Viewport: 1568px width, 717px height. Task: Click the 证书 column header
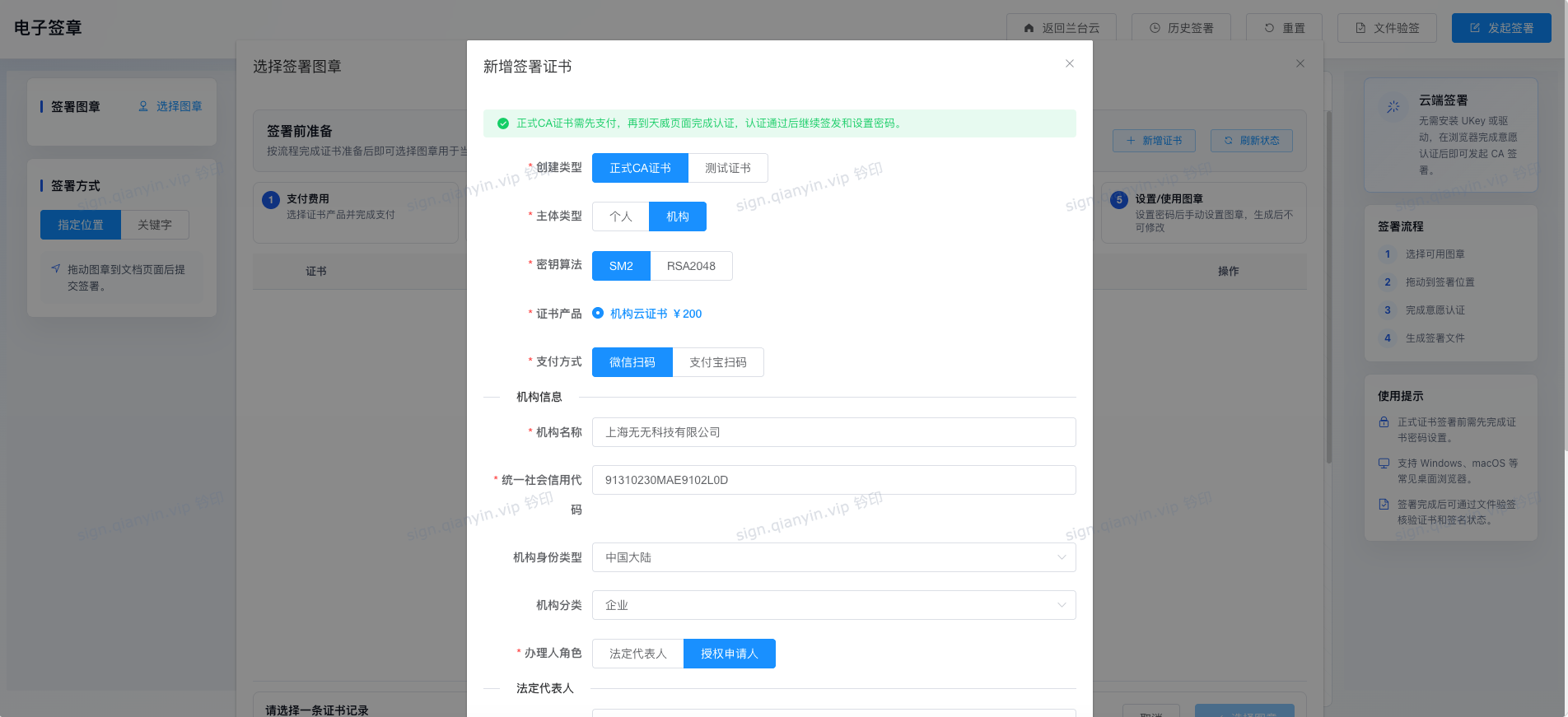[316, 272]
